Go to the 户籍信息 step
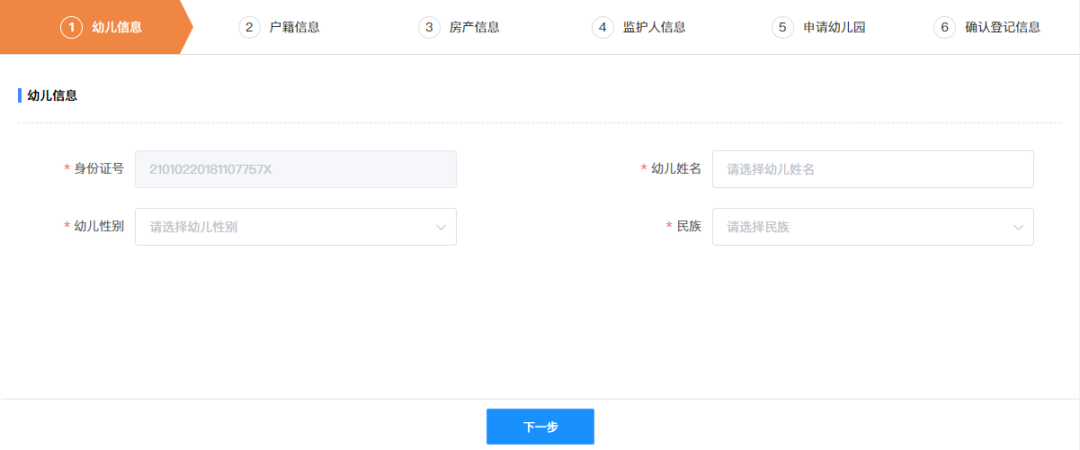 tap(295, 27)
